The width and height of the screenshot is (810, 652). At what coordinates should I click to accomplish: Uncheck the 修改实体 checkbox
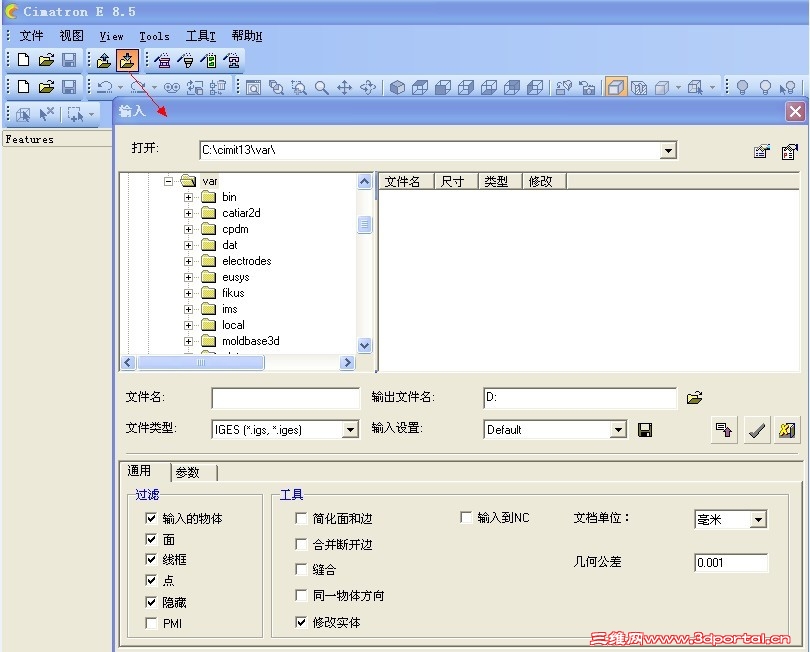301,622
